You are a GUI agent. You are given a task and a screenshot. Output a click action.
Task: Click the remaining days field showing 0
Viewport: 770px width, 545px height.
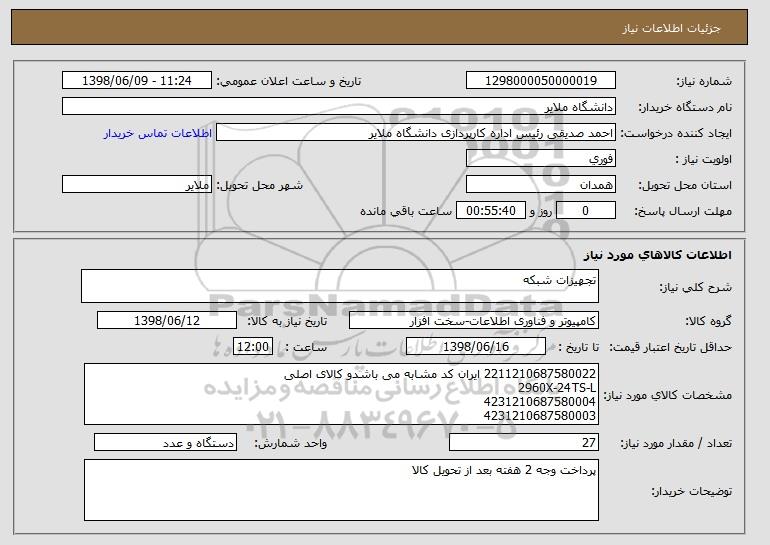coord(586,211)
